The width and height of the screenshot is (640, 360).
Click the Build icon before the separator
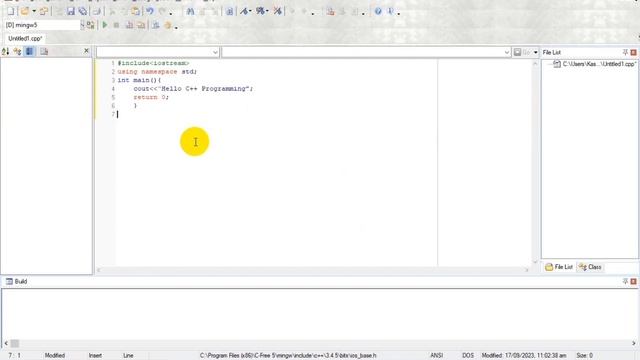(x=141, y=25)
